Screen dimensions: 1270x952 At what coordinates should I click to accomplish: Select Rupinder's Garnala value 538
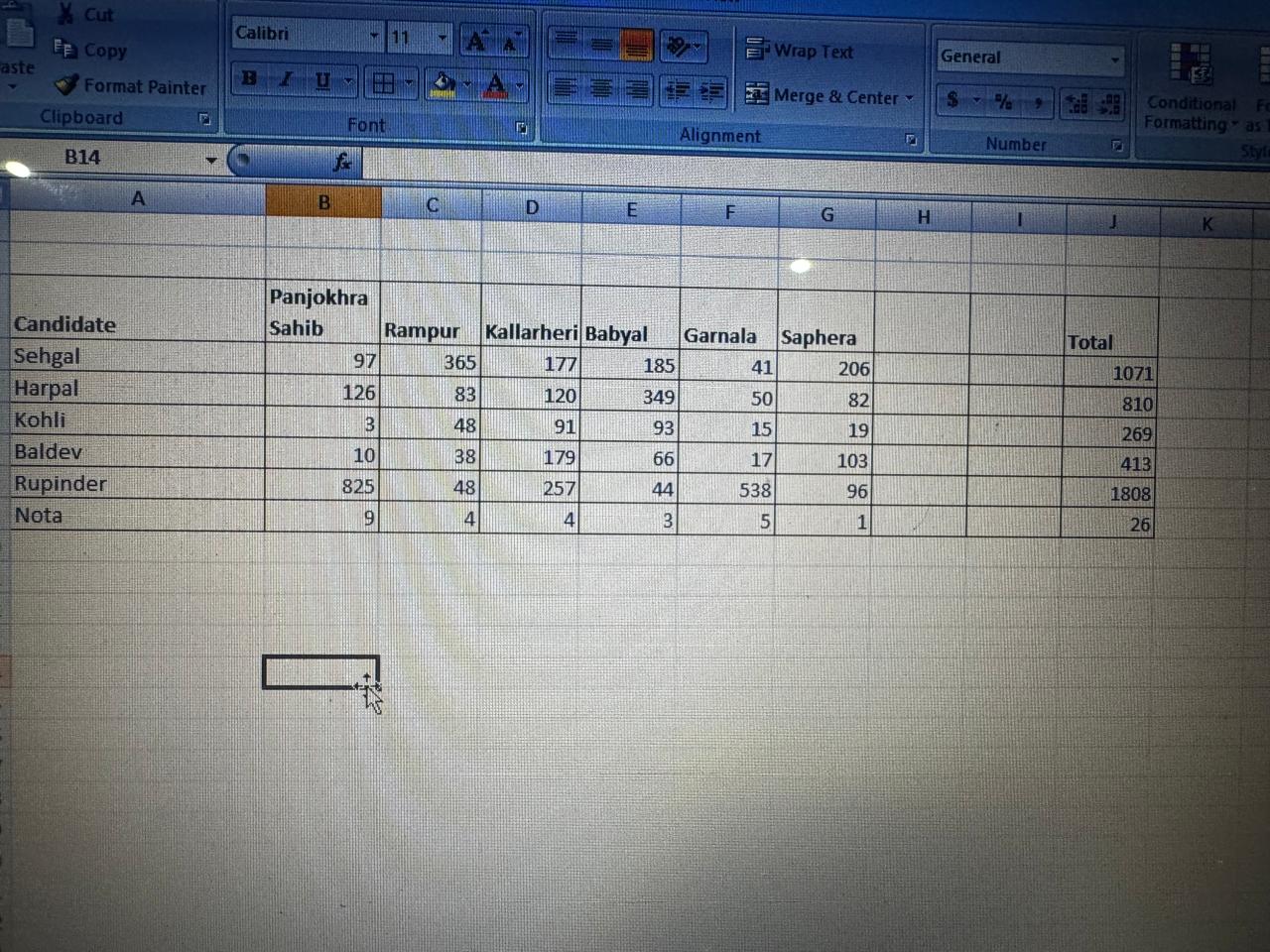[727, 489]
